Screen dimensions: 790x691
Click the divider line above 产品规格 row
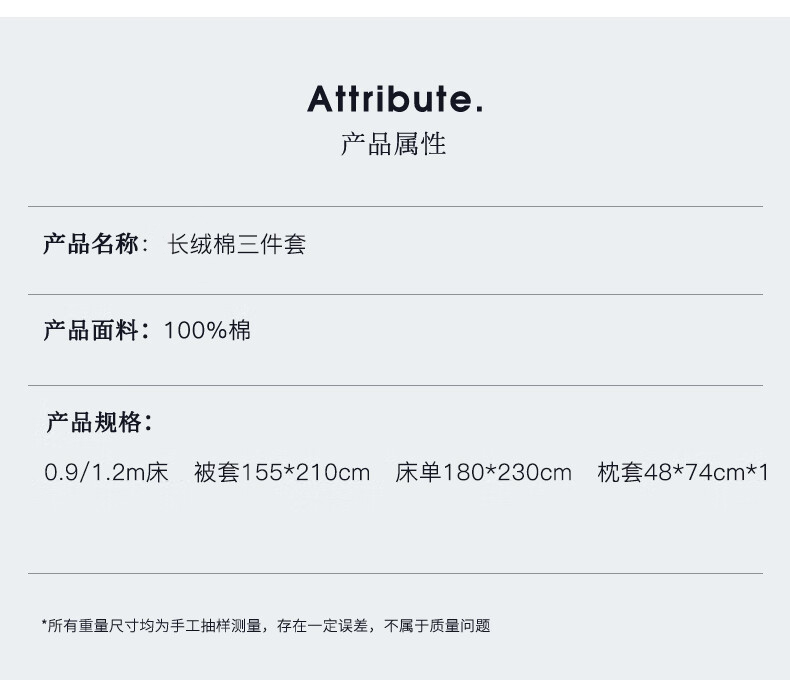pos(395,385)
